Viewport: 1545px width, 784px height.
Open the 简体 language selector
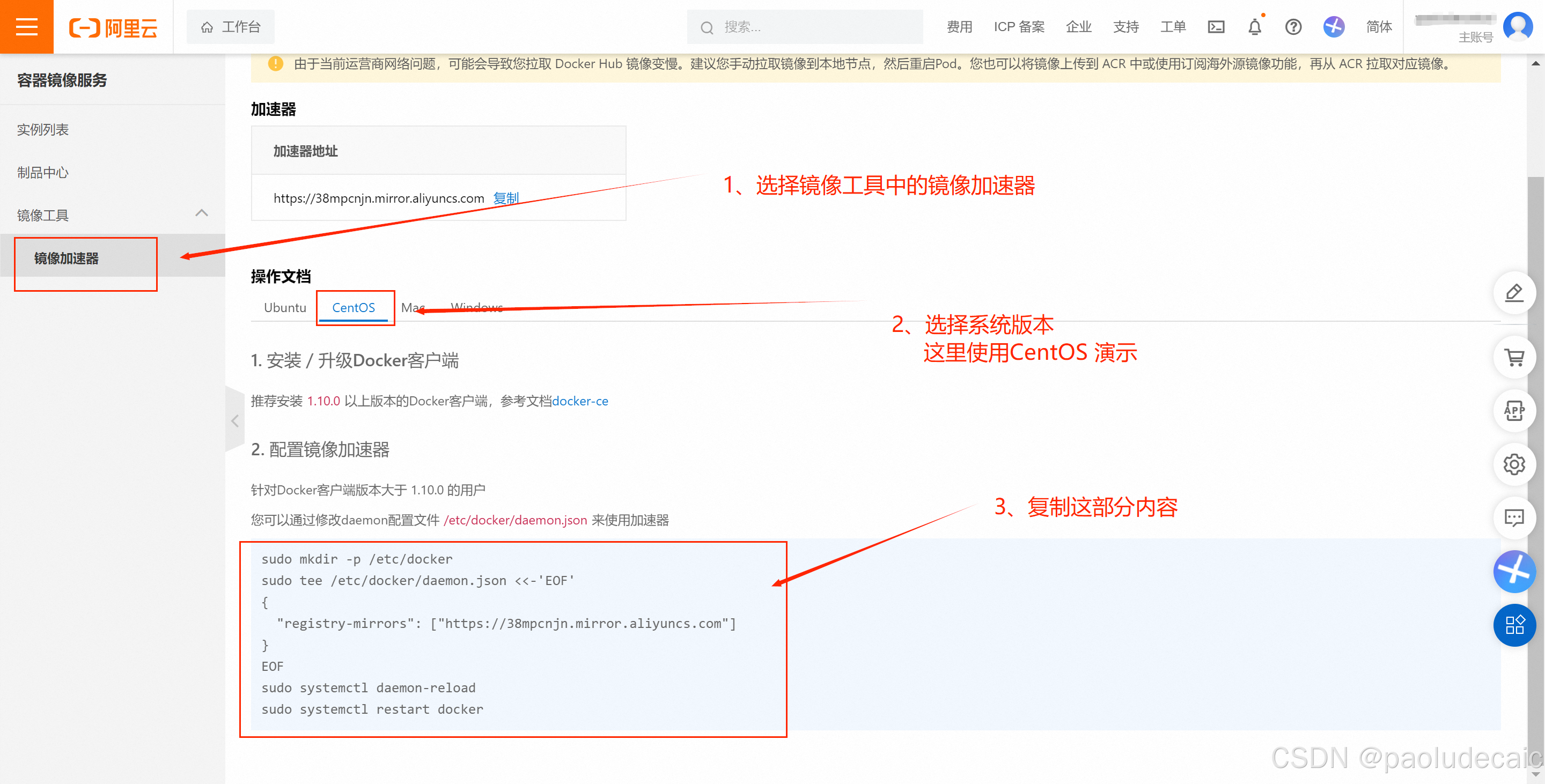pyautogui.click(x=1378, y=27)
